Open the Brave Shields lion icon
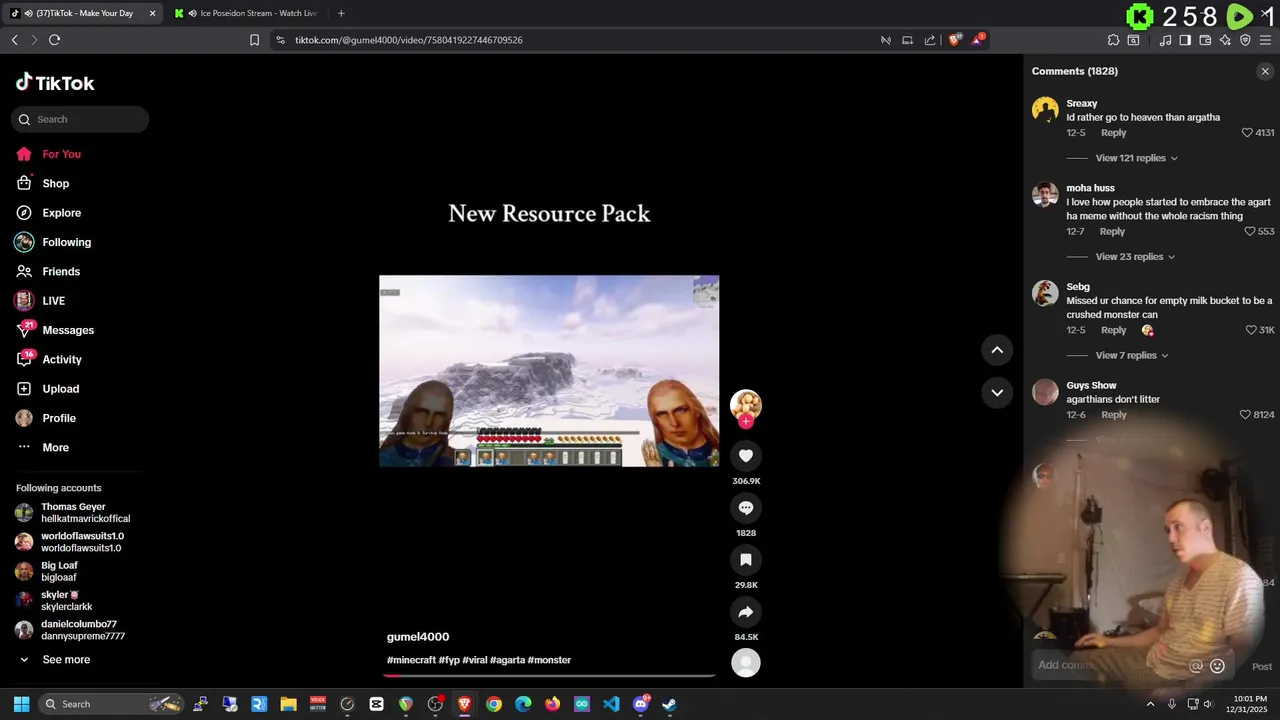1280x720 pixels. pyautogui.click(x=955, y=40)
